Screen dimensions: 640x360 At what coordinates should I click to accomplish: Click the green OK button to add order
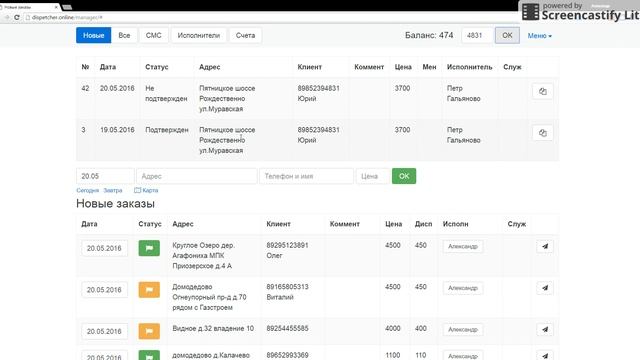[x=404, y=176]
